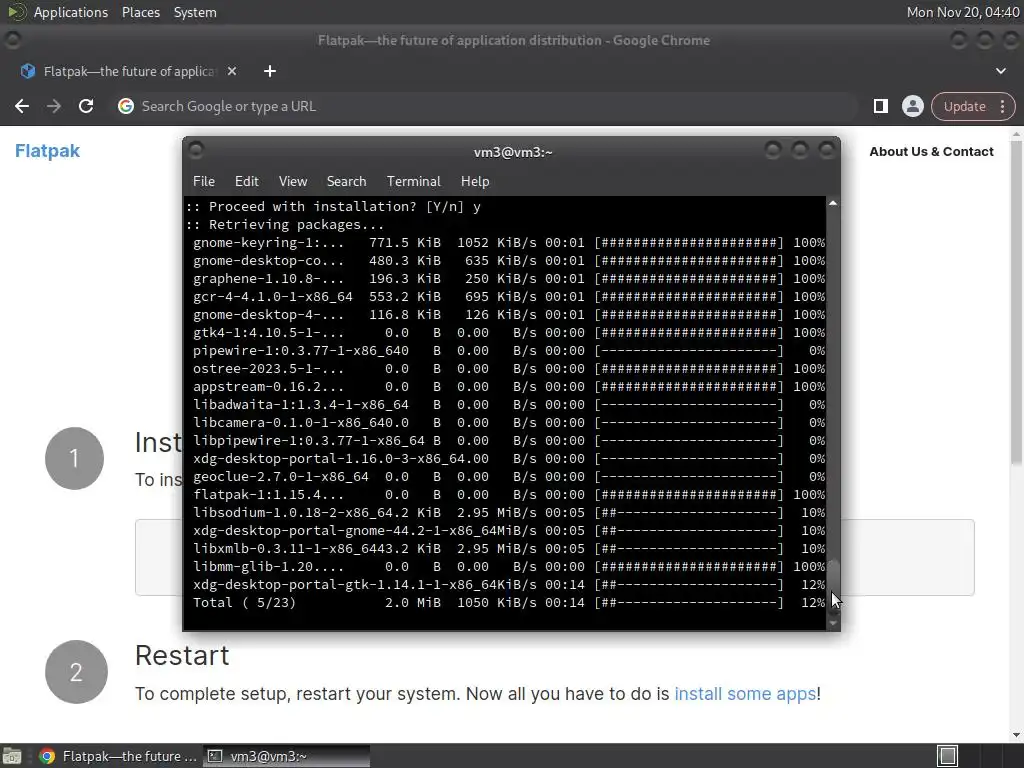
Task: Open terminal Edit menu
Action: tap(246, 182)
